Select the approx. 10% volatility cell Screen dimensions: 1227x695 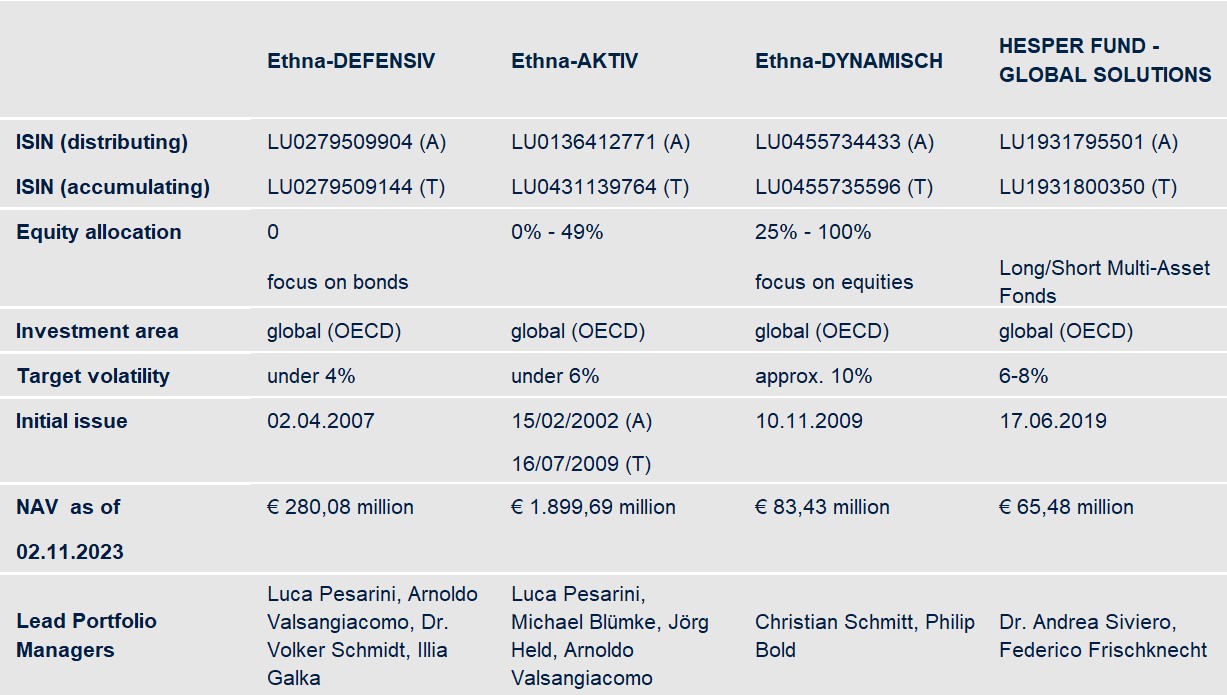pos(813,376)
